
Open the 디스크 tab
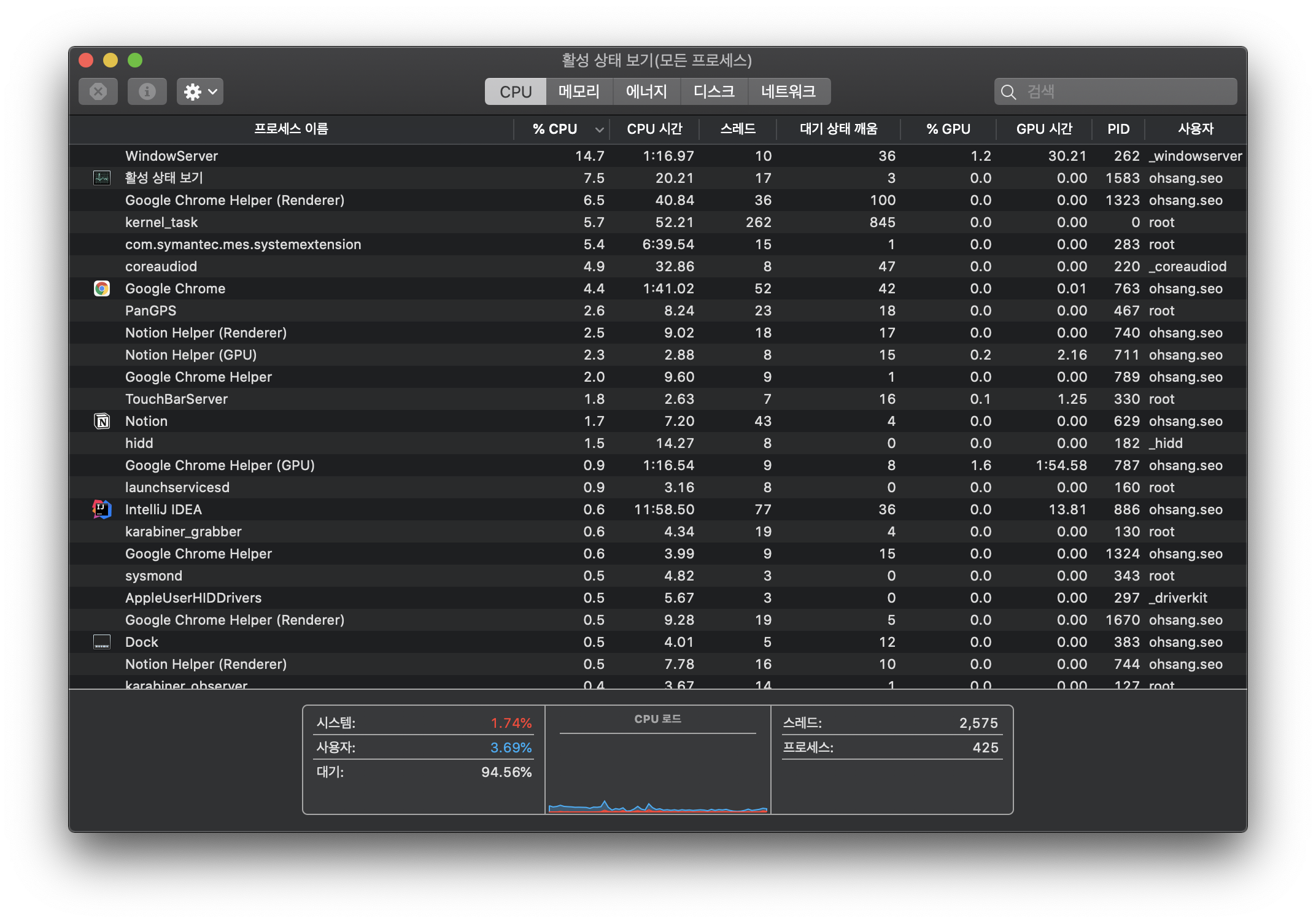click(x=714, y=91)
